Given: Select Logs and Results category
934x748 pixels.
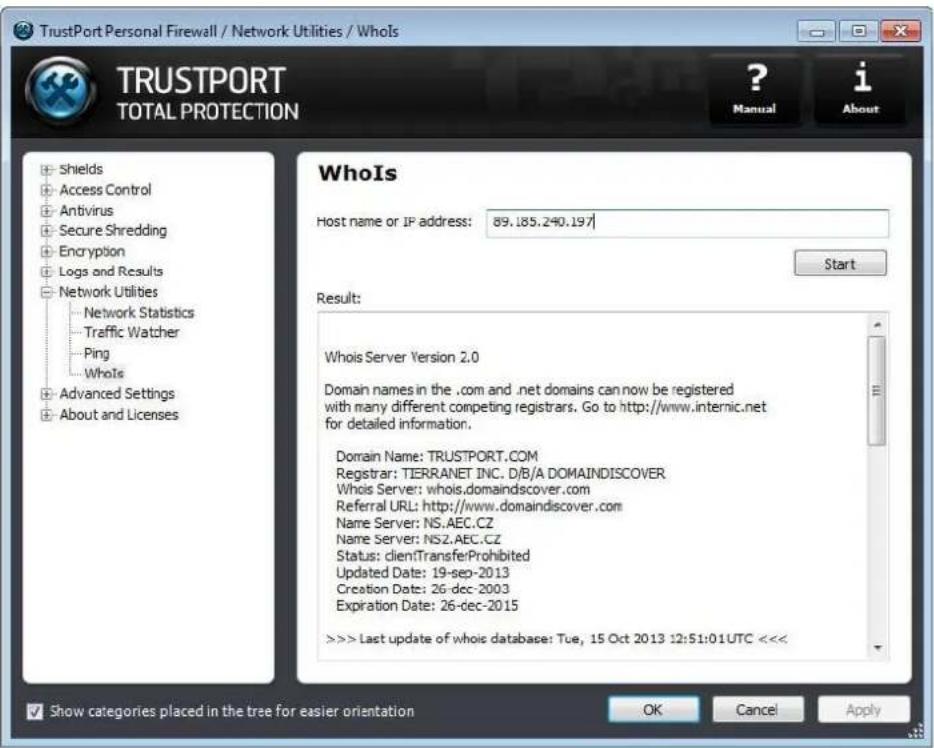Looking at the screenshot, I should 111,272.
